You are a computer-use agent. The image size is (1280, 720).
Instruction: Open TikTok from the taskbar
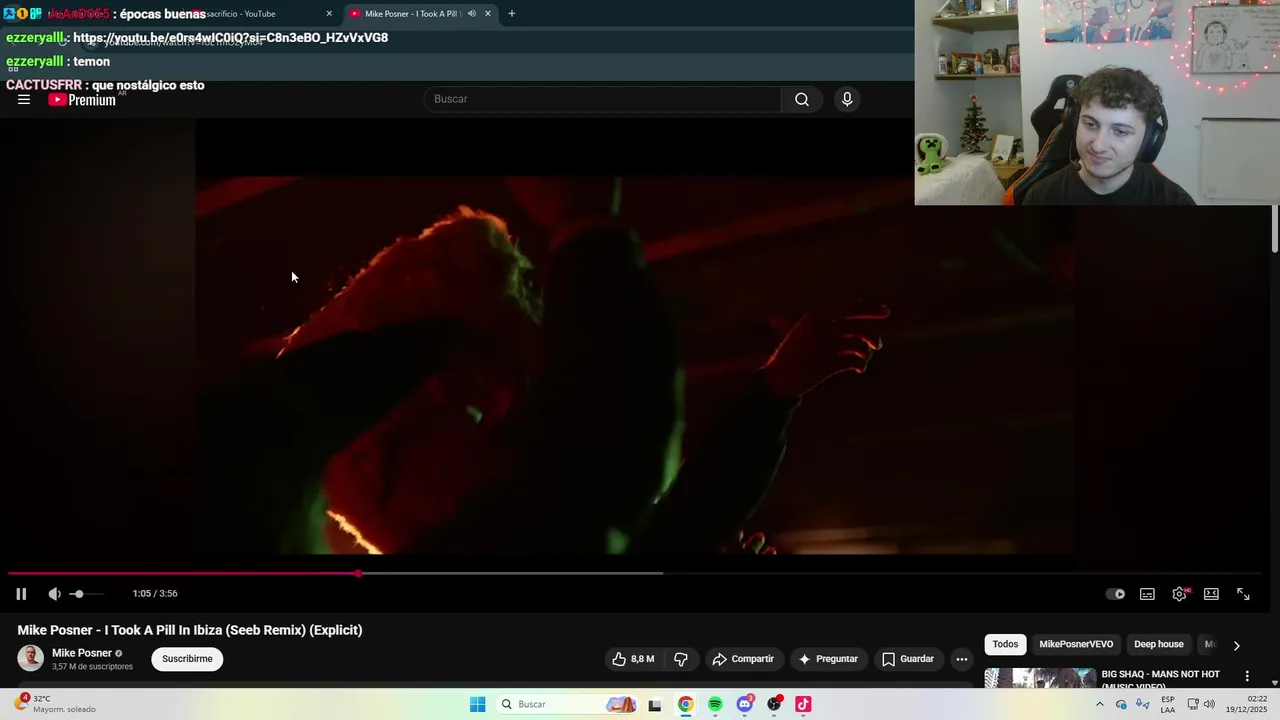pos(803,704)
